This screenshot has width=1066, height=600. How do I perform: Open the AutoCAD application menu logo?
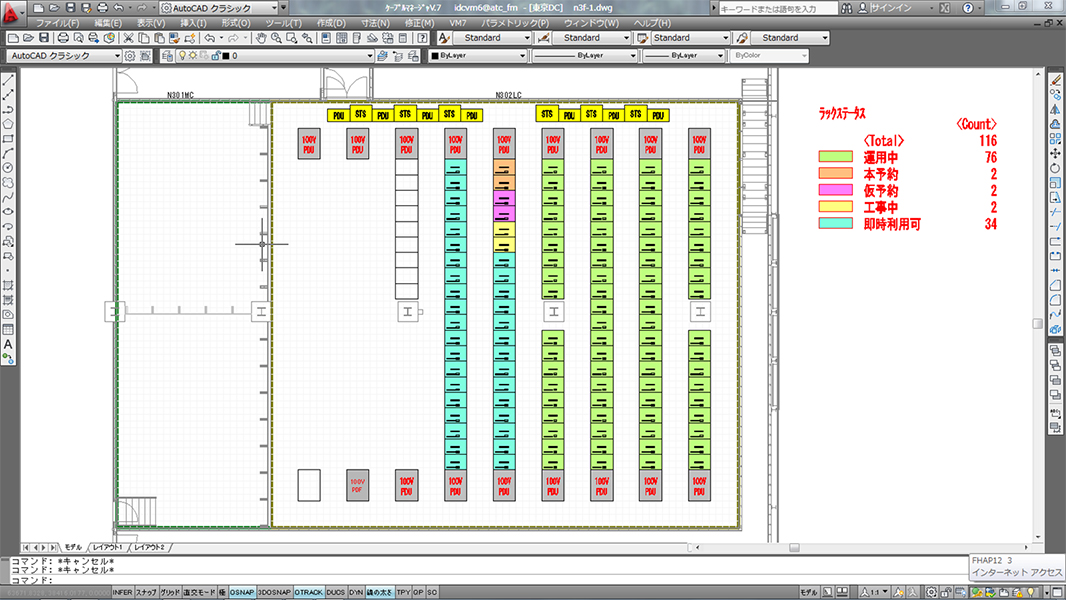[11, 8]
